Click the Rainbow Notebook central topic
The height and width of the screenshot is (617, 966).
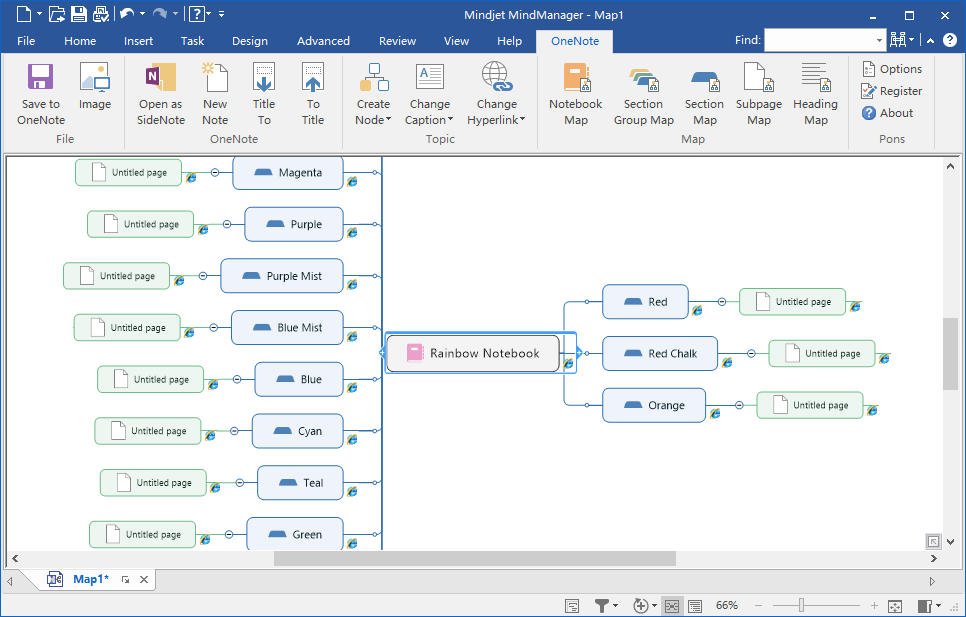coord(471,353)
